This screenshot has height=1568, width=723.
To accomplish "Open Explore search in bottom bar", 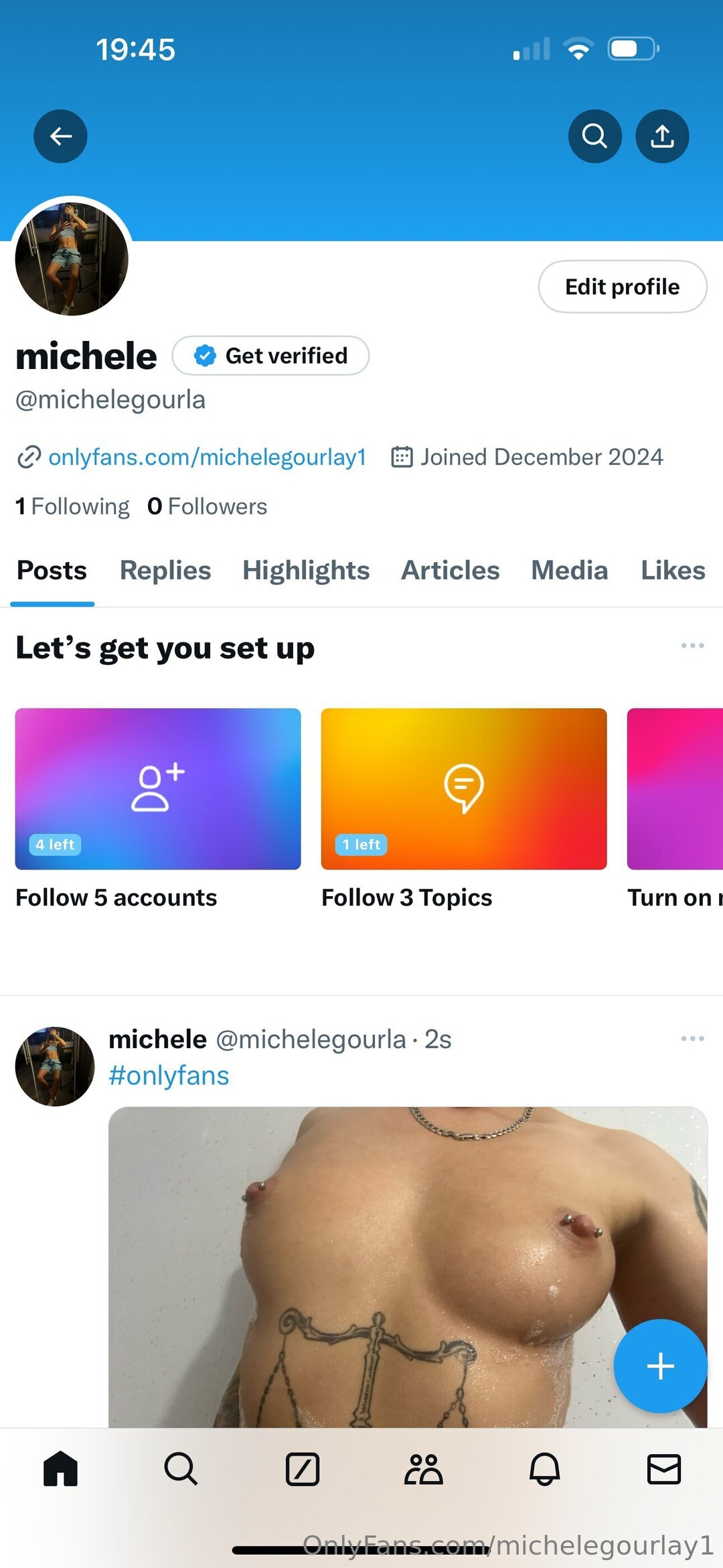I will pos(181,1470).
